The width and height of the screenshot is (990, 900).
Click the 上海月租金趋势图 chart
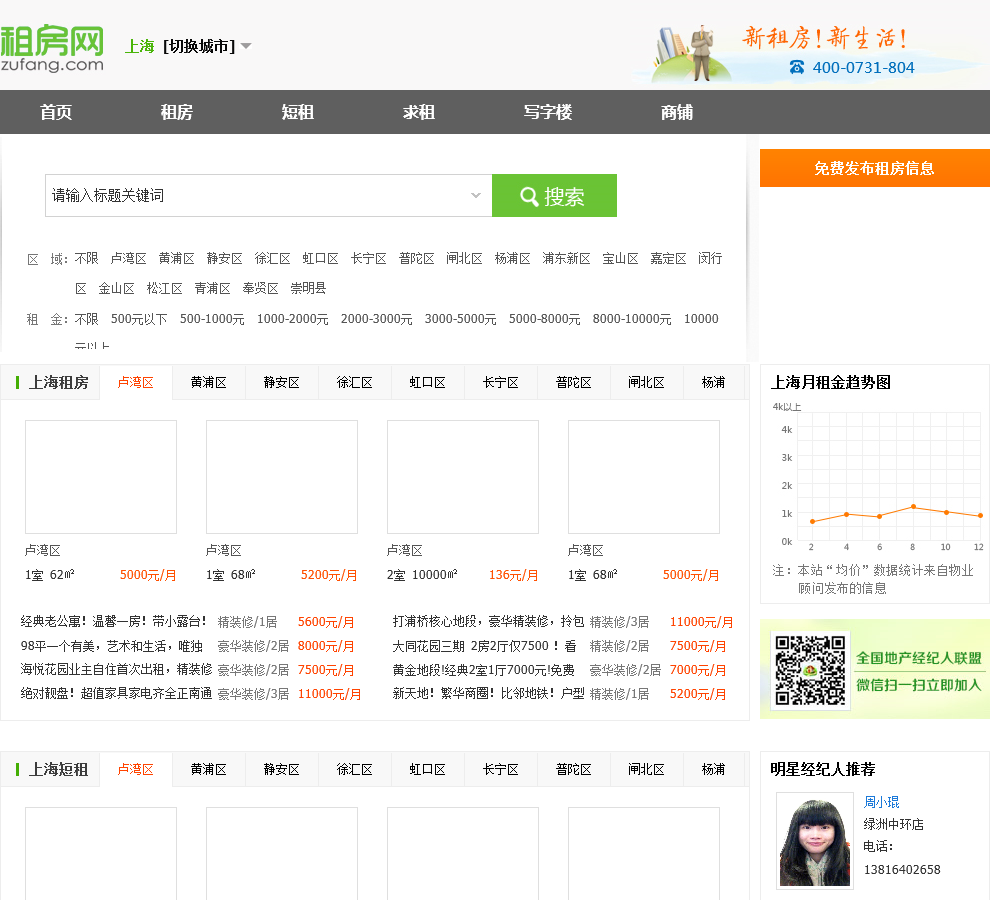pos(876,477)
